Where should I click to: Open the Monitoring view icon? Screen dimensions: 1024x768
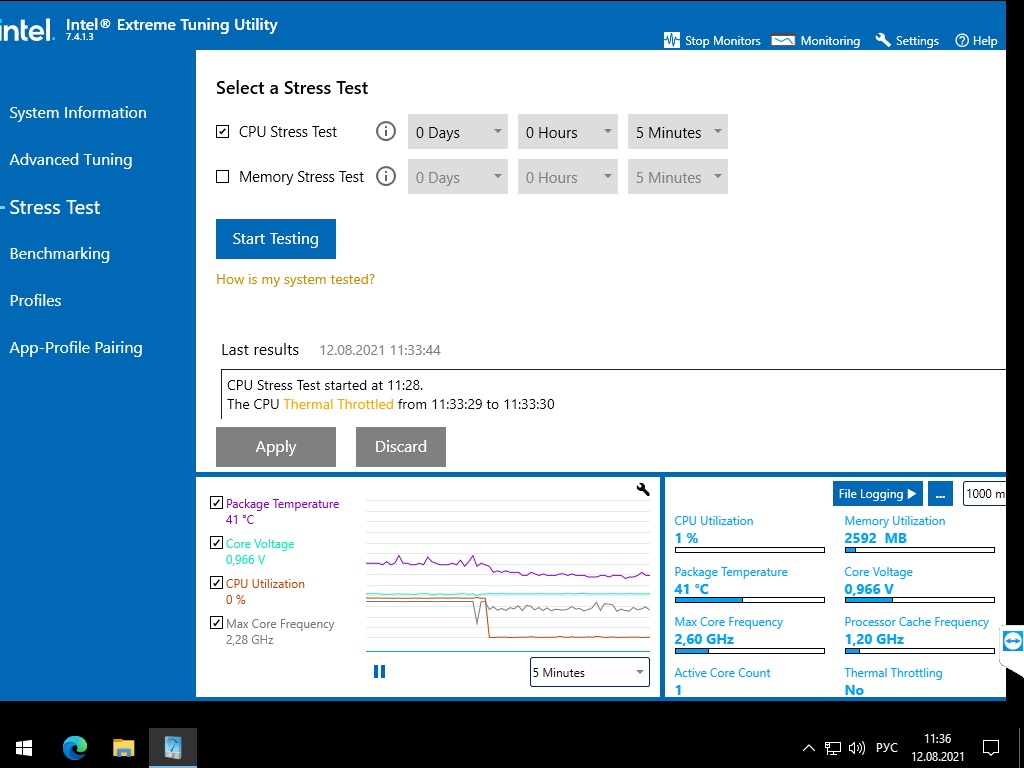pos(783,40)
